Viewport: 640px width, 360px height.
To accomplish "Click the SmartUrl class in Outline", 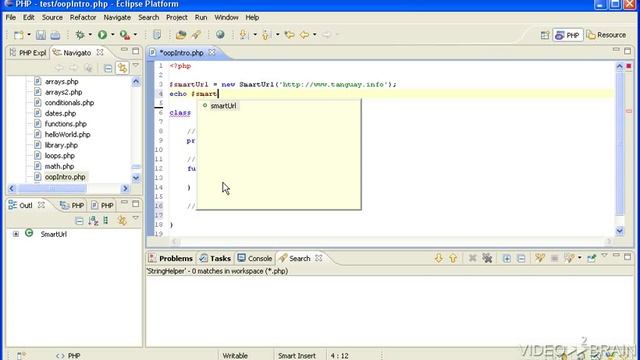I will tap(53, 234).
